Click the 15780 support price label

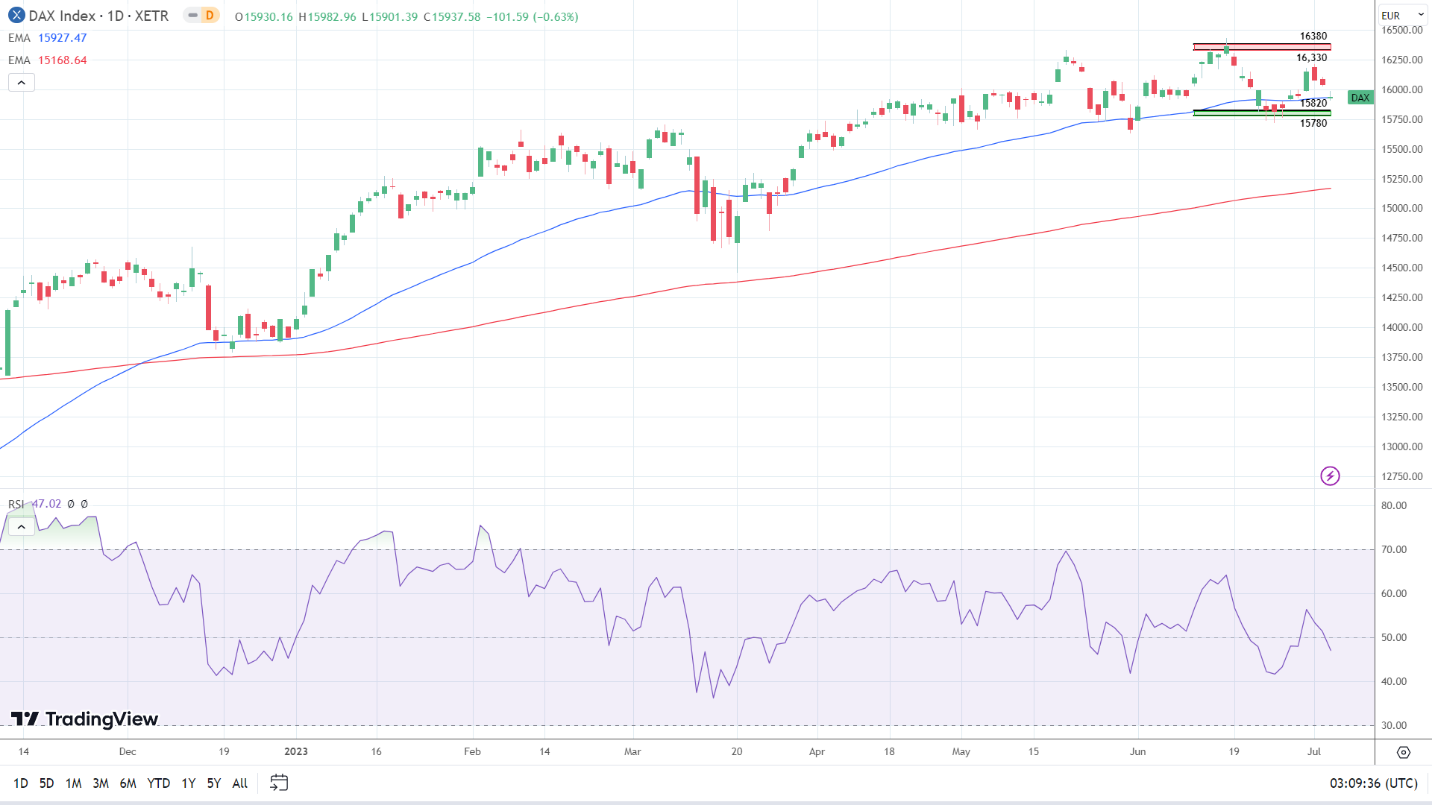coord(1313,123)
